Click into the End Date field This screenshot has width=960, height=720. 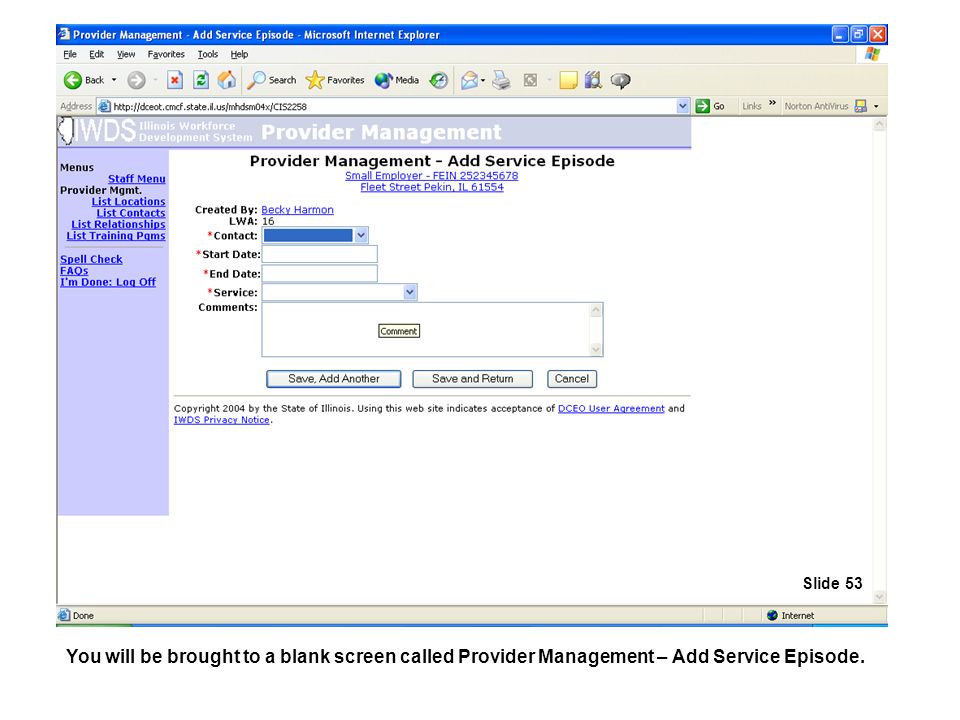tap(320, 274)
